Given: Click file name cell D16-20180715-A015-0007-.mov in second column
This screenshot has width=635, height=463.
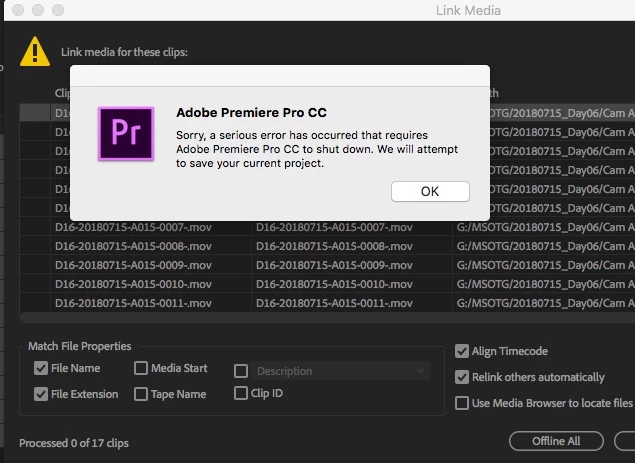Looking at the screenshot, I should pos(335,227).
